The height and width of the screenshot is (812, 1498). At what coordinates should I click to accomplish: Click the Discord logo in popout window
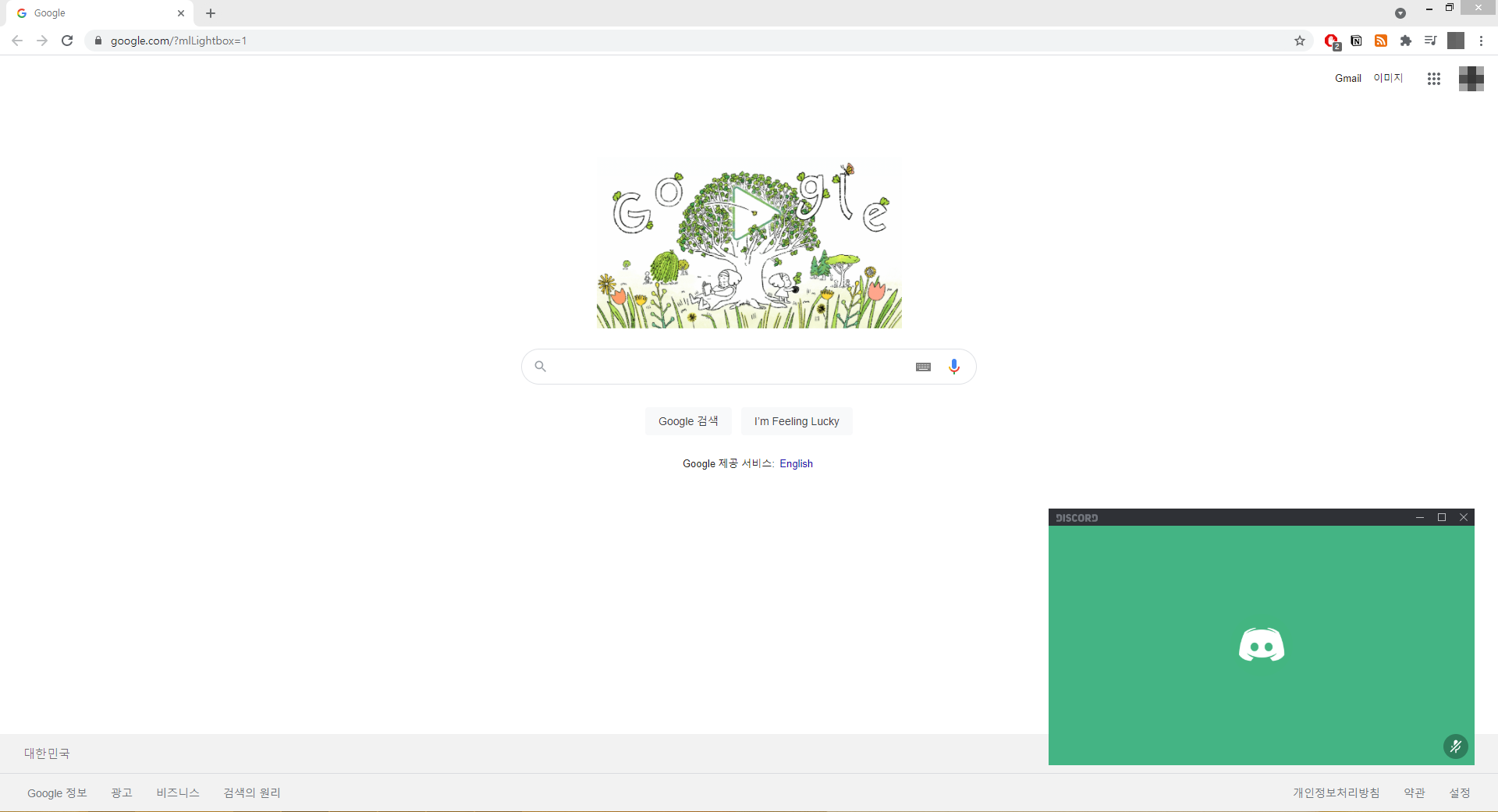click(x=1262, y=645)
